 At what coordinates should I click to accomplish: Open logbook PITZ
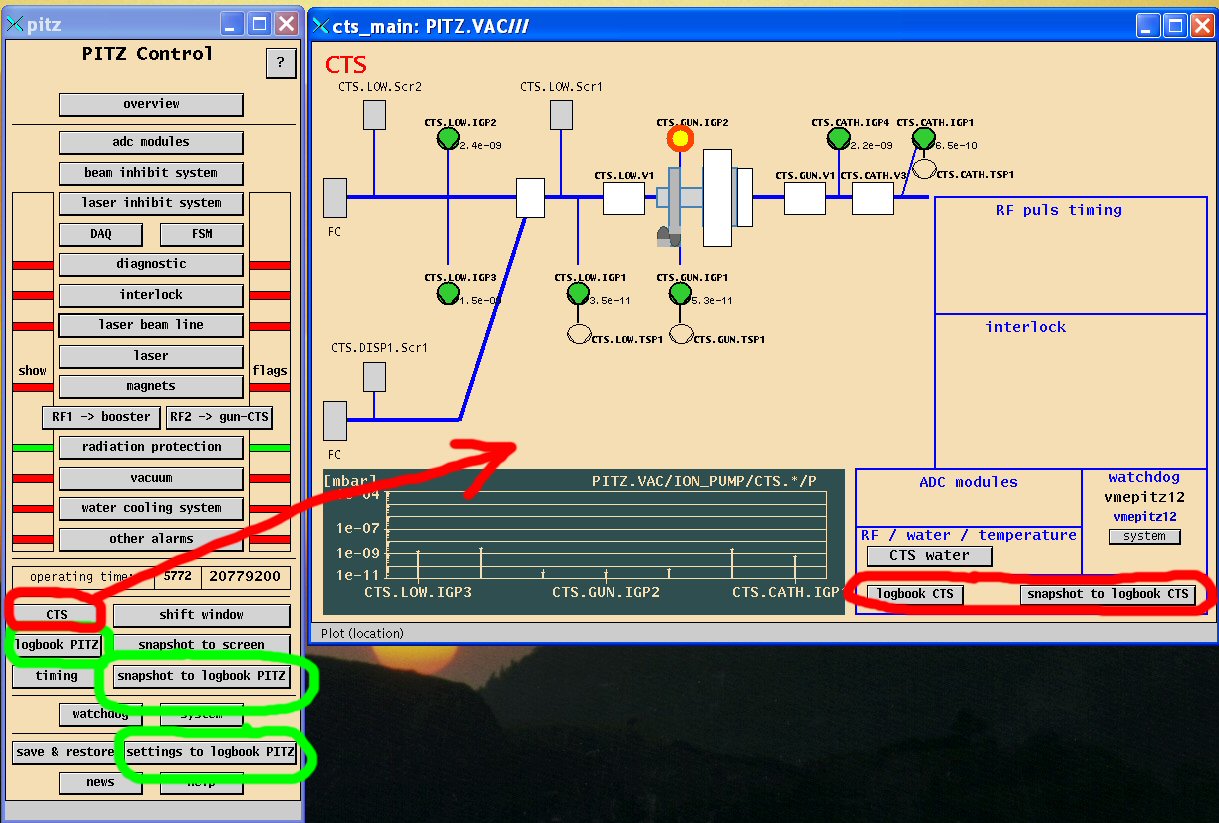(x=57, y=645)
